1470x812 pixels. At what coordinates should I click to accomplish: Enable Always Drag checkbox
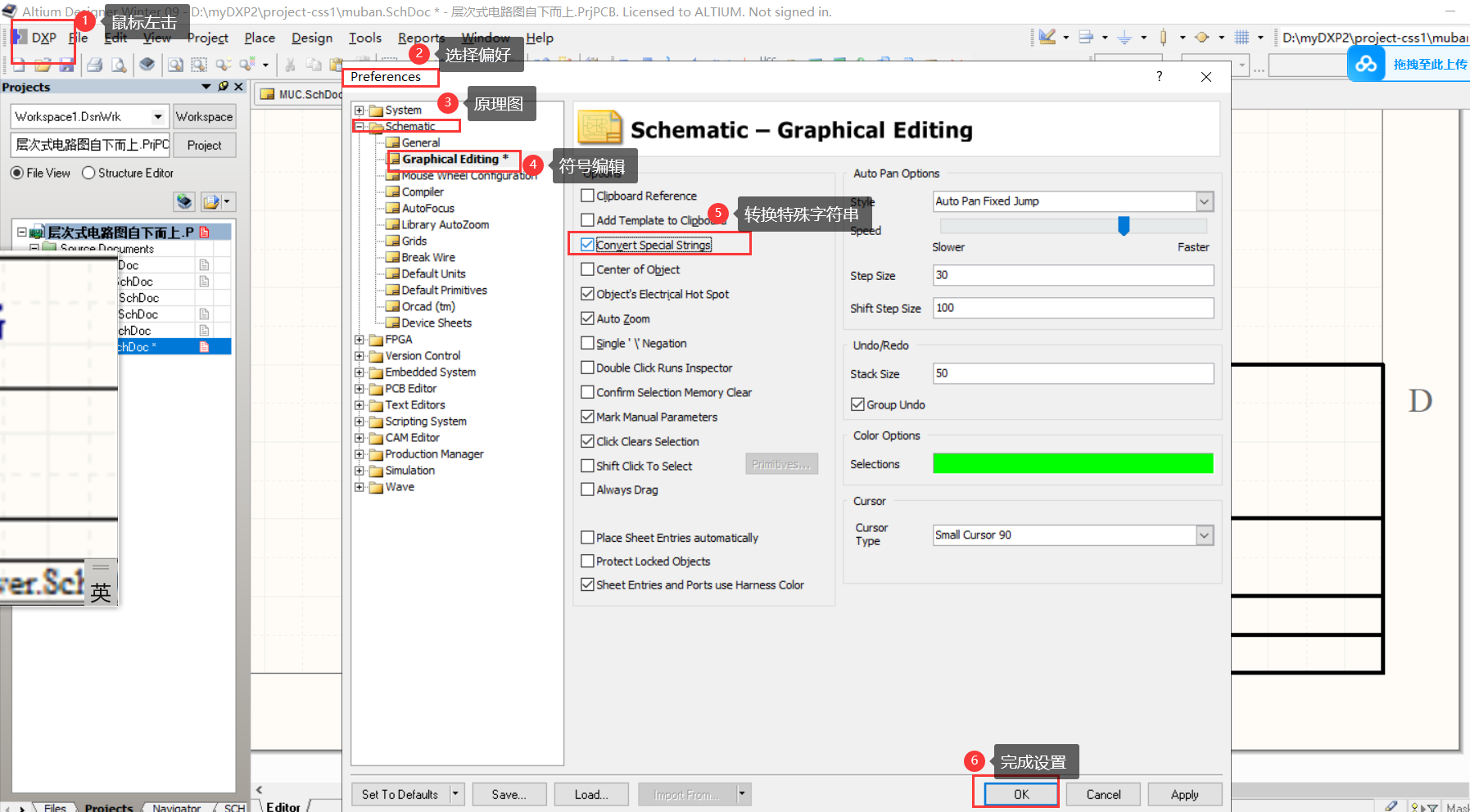tap(587, 489)
